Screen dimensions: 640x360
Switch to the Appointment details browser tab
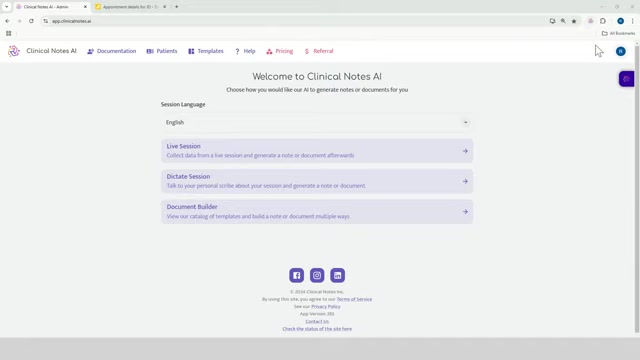[x=130, y=7]
